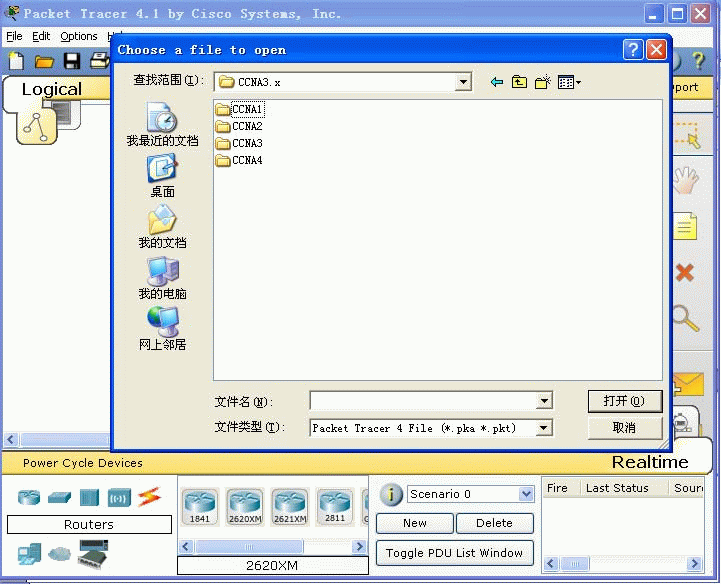Click the 打开 open button
The width and height of the screenshot is (721, 584).
[625, 401]
